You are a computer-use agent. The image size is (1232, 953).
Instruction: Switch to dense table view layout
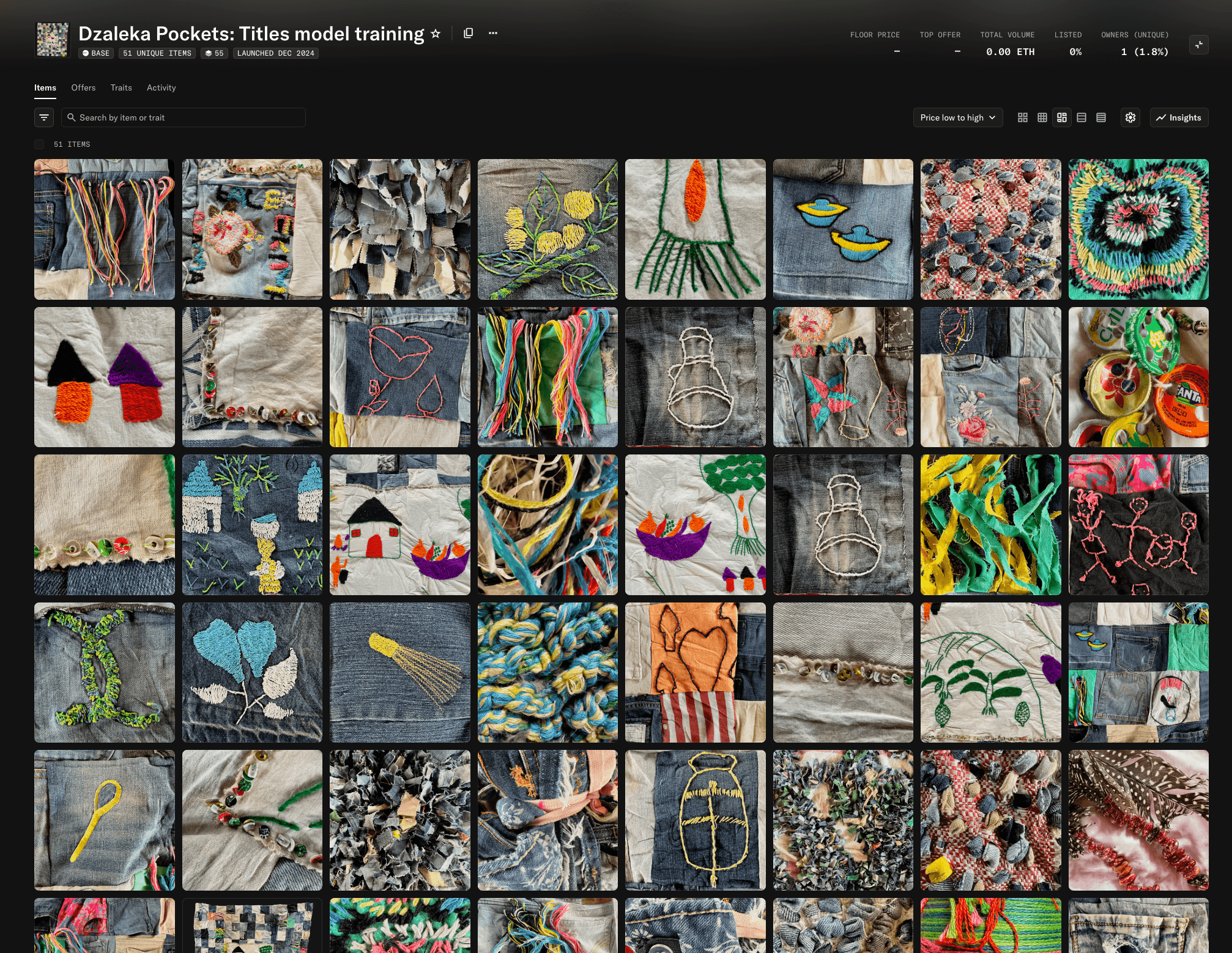pyautogui.click(x=1101, y=117)
